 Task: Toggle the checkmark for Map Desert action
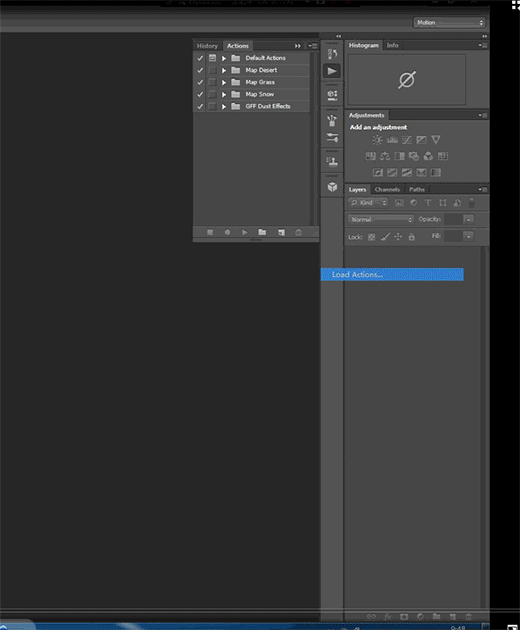pyautogui.click(x=200, y=70)
